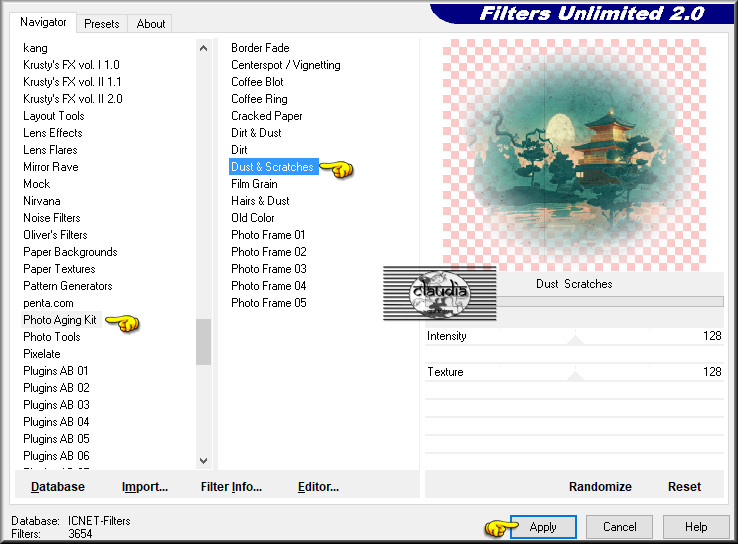Open the Database button
Image resolution: width=738 pixels, height=544 pixels.
click(57, 487)
